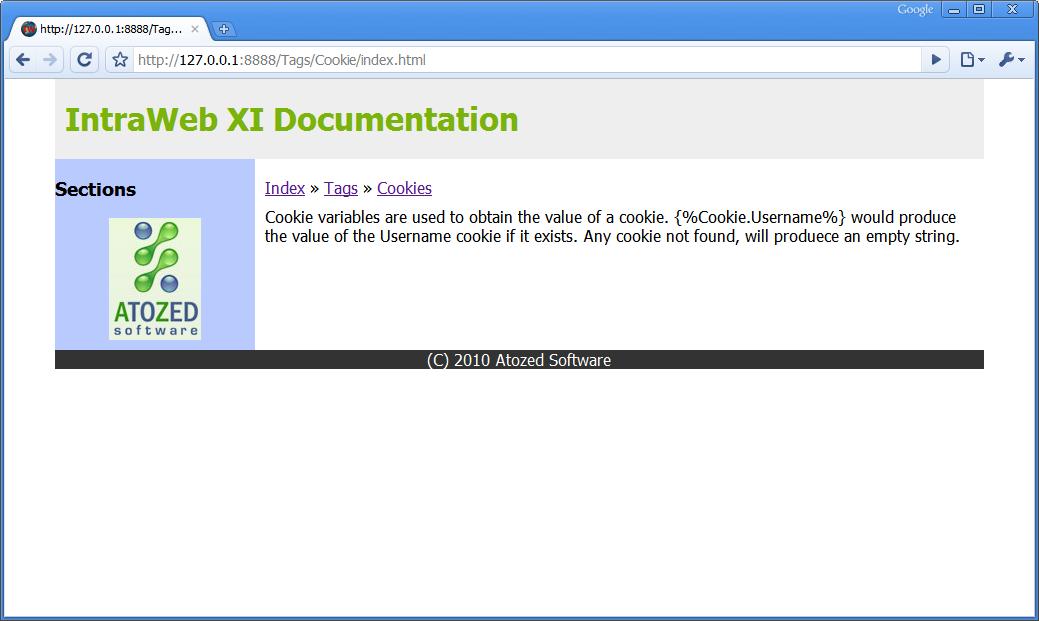Click the Sections sidebar heading
Screen dimensions: 1039x621
96,189
